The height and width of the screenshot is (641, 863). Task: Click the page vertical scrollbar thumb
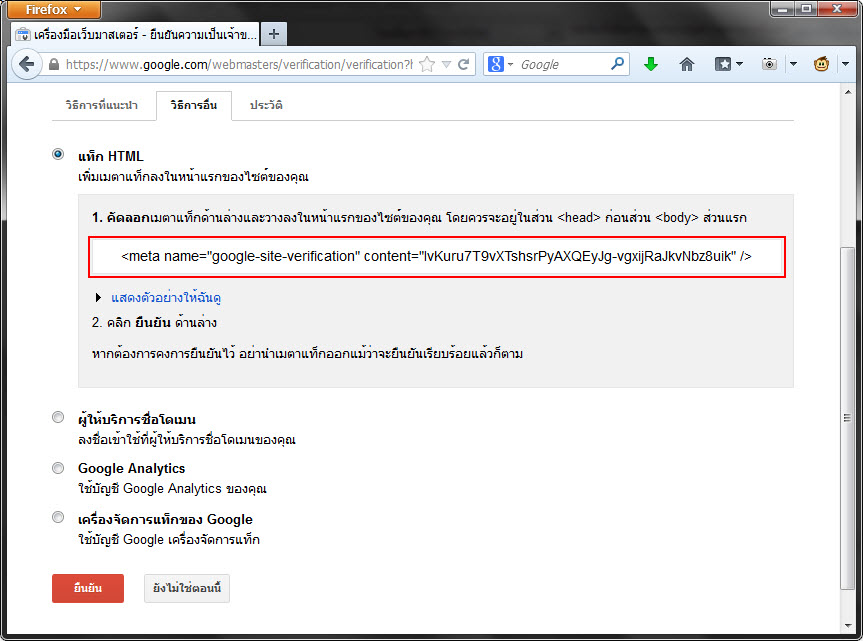847,418
